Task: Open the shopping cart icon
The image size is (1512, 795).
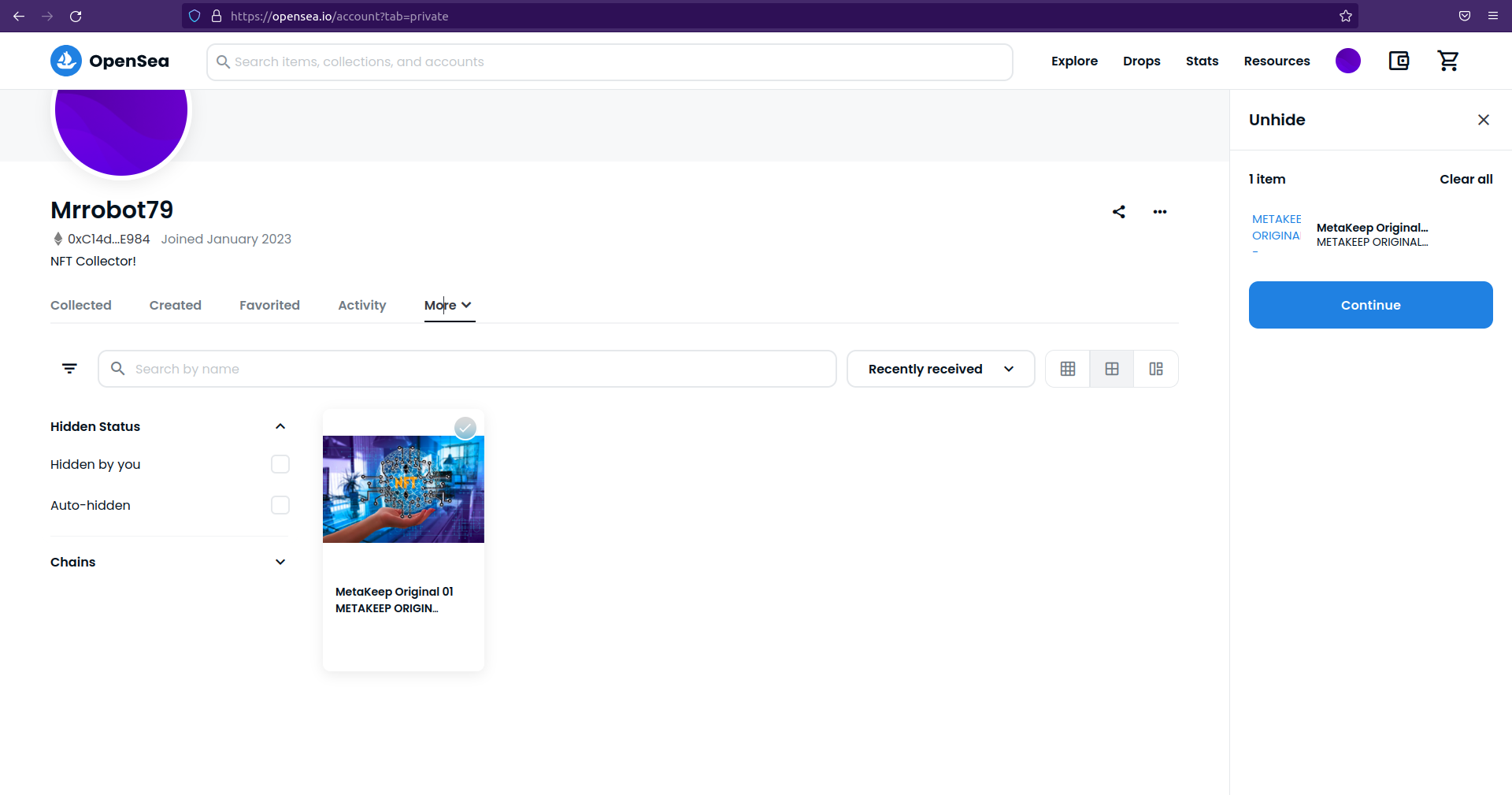Action: (x=1448, y=61)
